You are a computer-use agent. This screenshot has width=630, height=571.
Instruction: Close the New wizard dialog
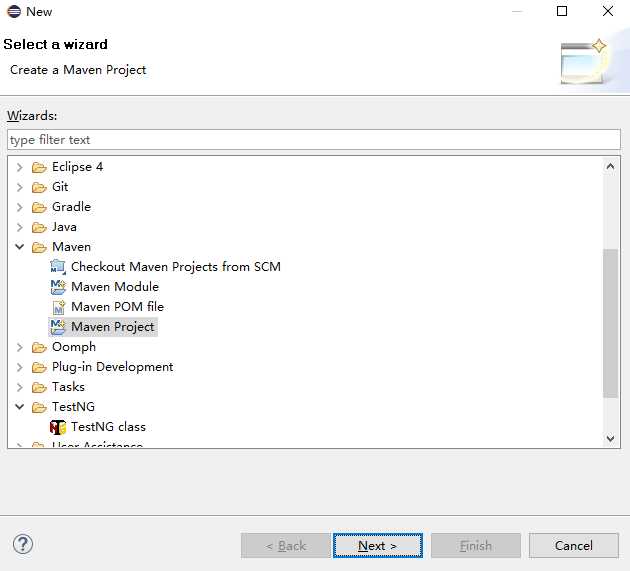pos(608,11)
